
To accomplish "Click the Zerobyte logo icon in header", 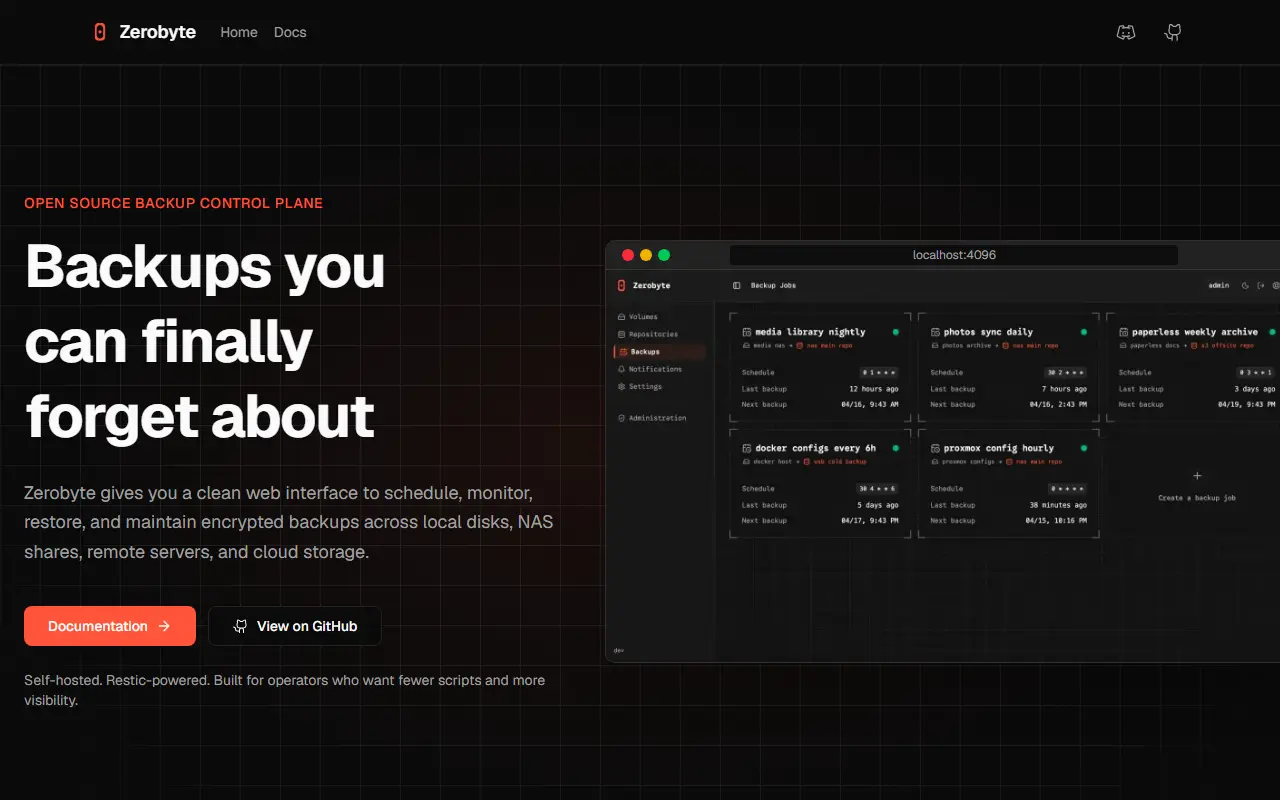I will pos(99,32).
